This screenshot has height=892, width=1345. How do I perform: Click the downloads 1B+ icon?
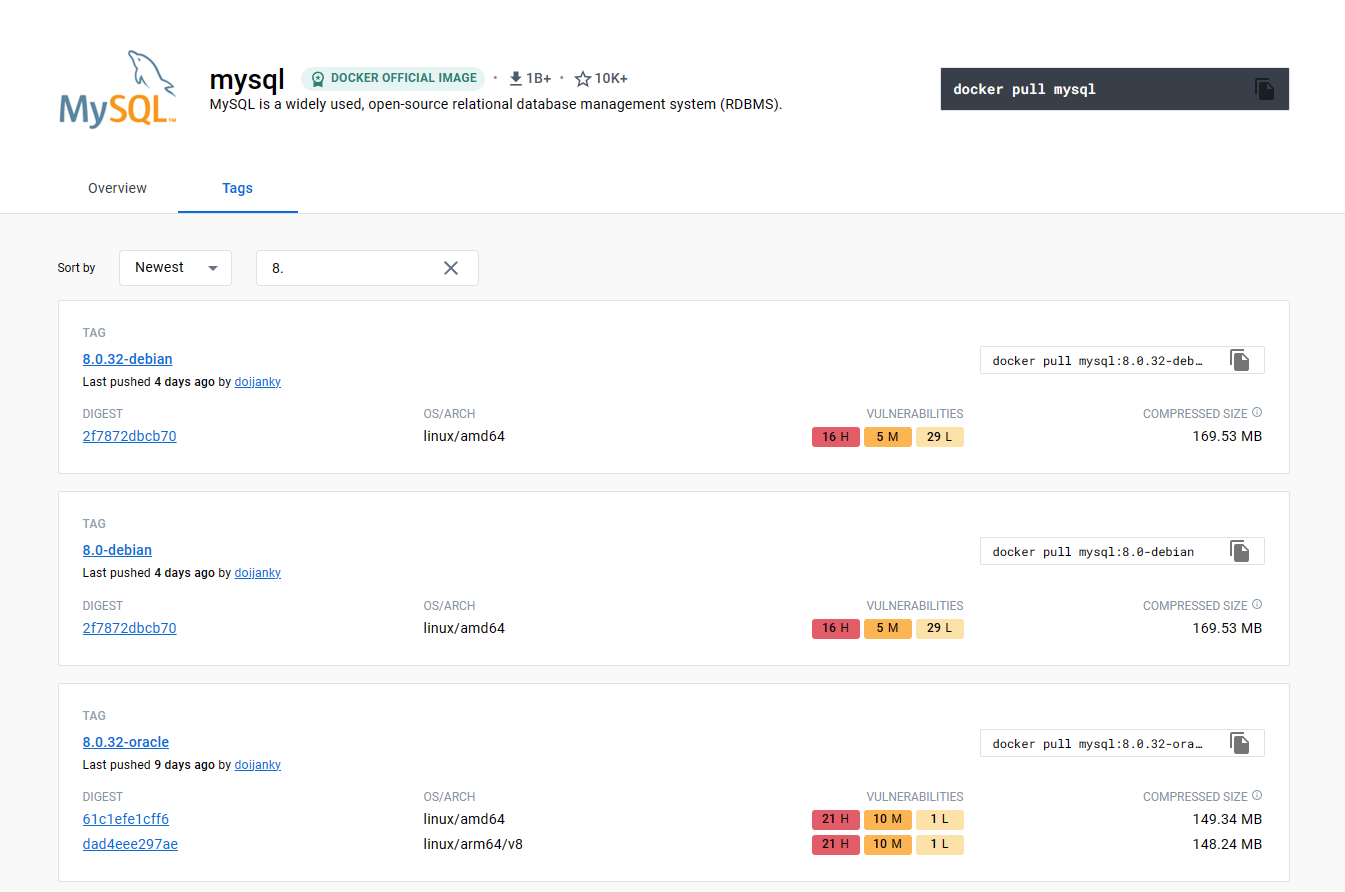516,78
